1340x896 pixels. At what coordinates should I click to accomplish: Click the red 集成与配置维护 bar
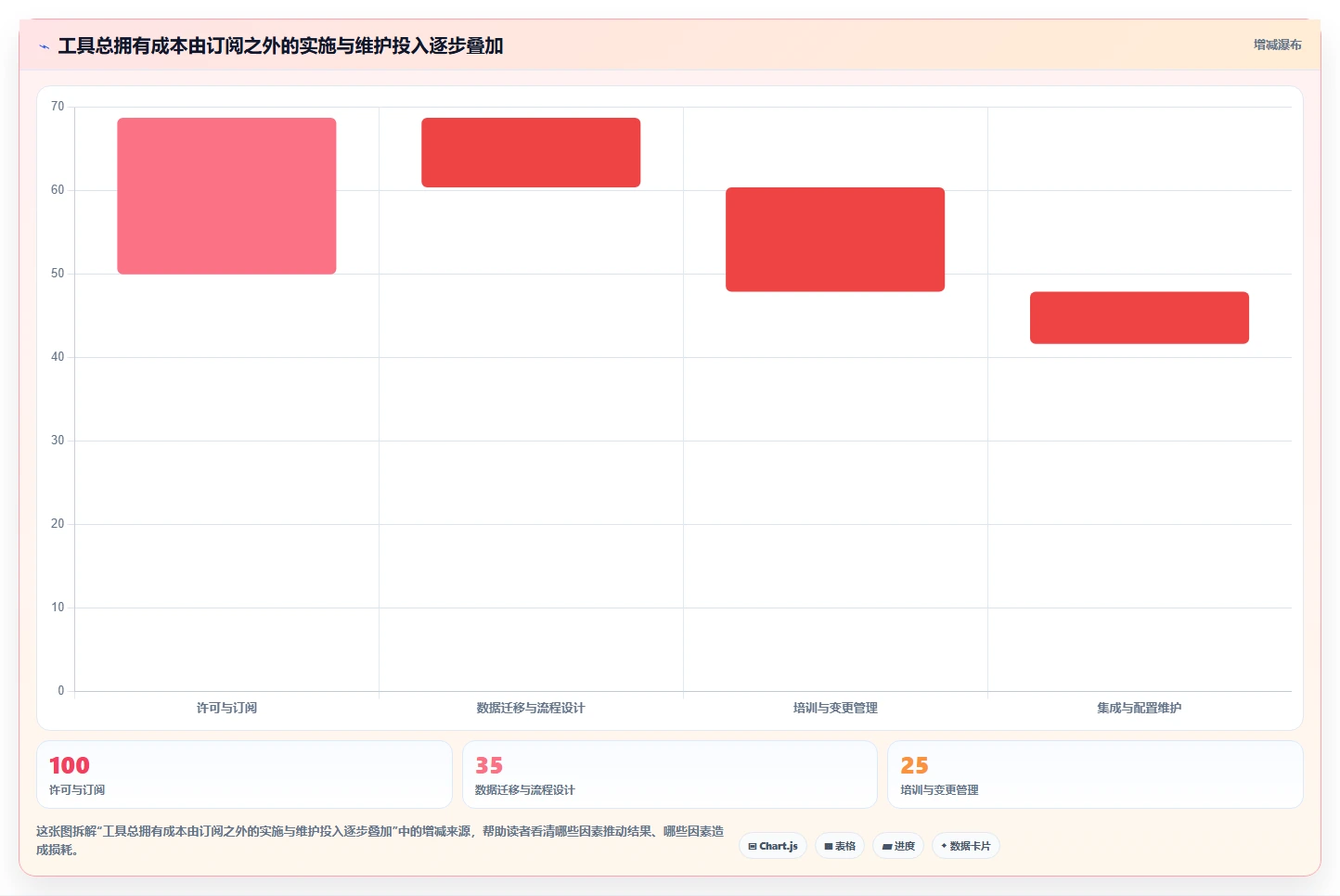click(x=1140, y=318)
